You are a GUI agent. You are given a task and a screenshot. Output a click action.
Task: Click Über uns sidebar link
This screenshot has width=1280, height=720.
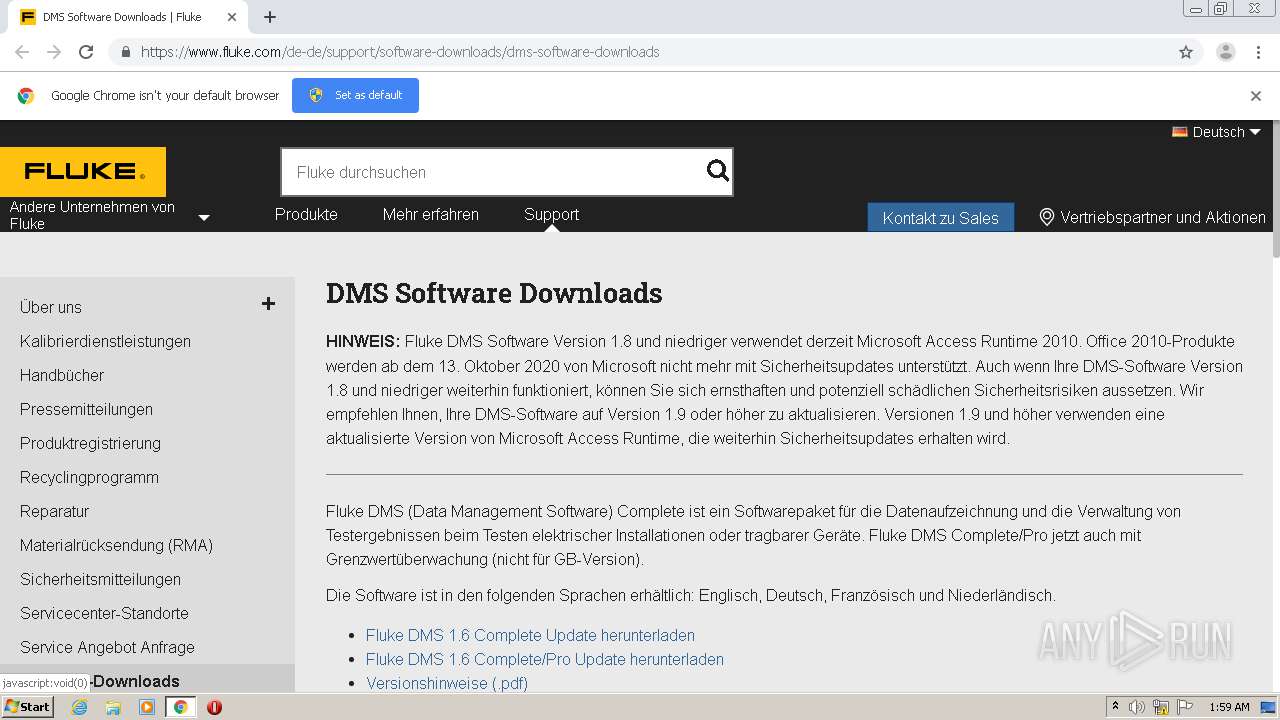tap(51, 307)
